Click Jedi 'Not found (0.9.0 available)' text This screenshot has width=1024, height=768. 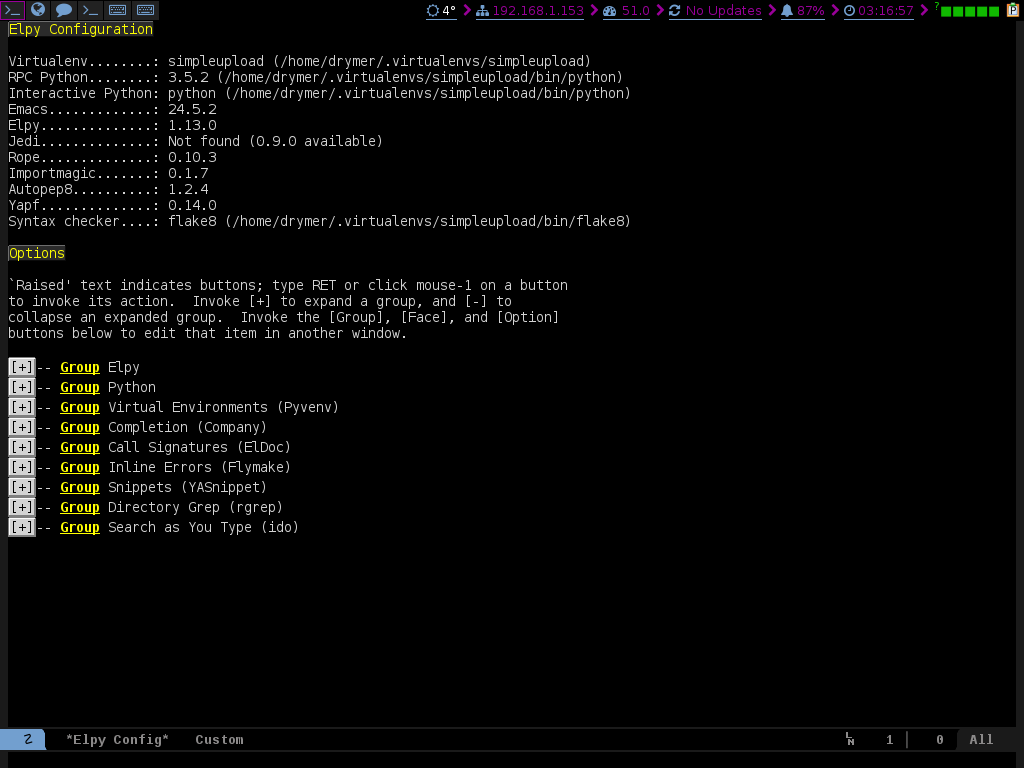tap(275, 141)
